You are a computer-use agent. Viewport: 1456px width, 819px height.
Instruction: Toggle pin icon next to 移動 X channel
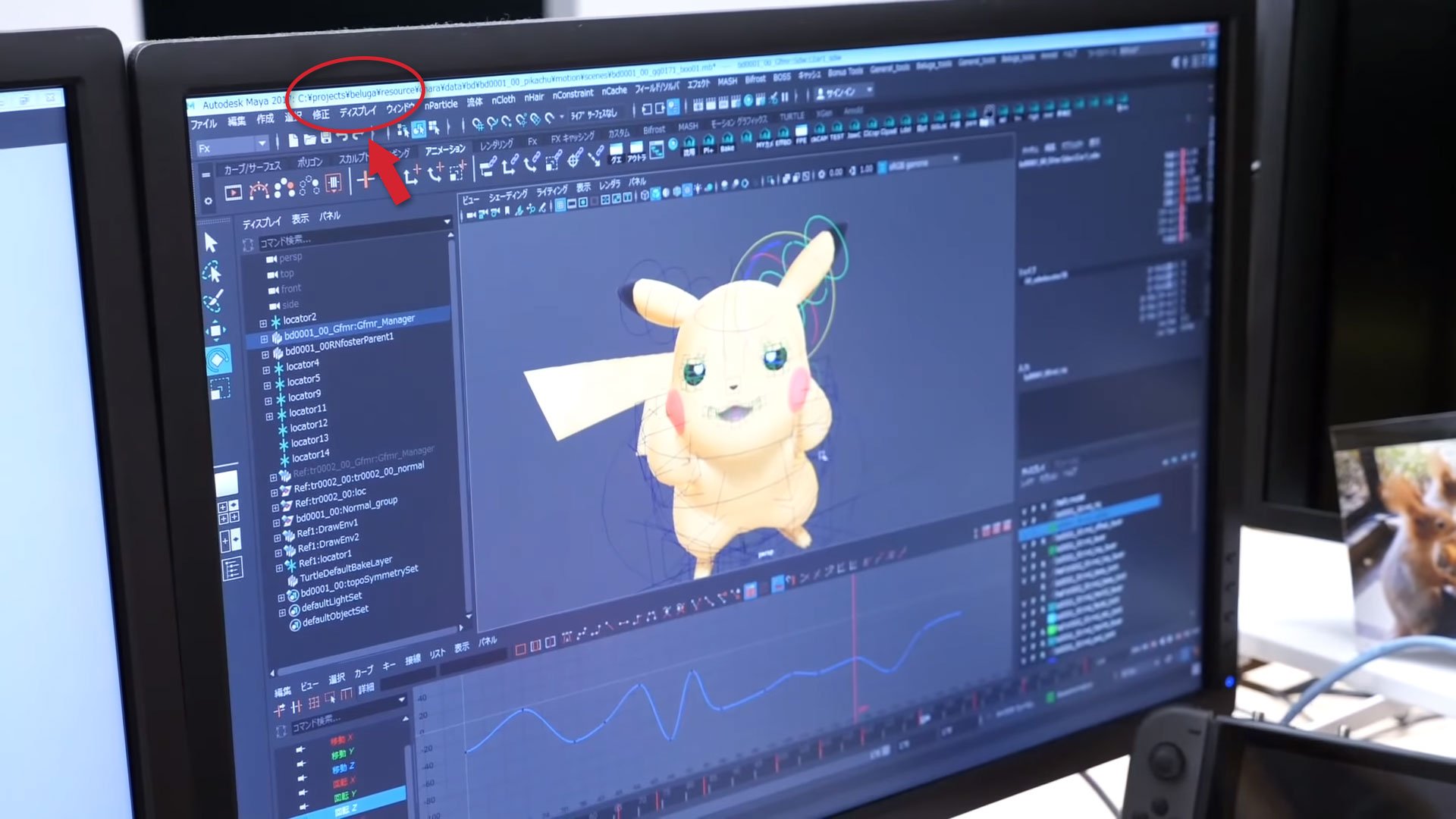click(300, 750)
